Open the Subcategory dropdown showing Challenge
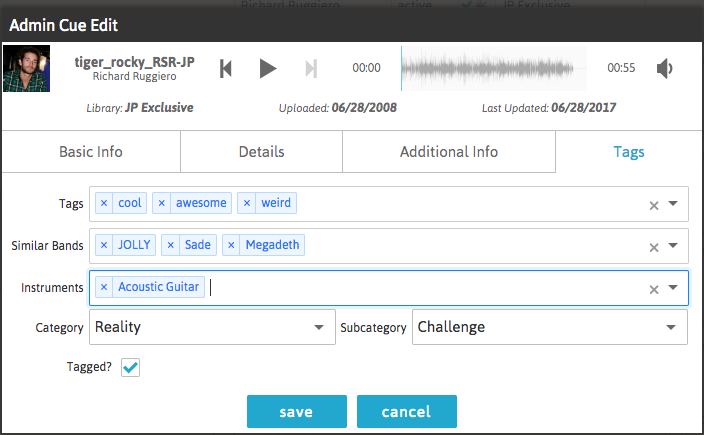The width and height of the screenshot is (704, 435). (x=550, y=327)
